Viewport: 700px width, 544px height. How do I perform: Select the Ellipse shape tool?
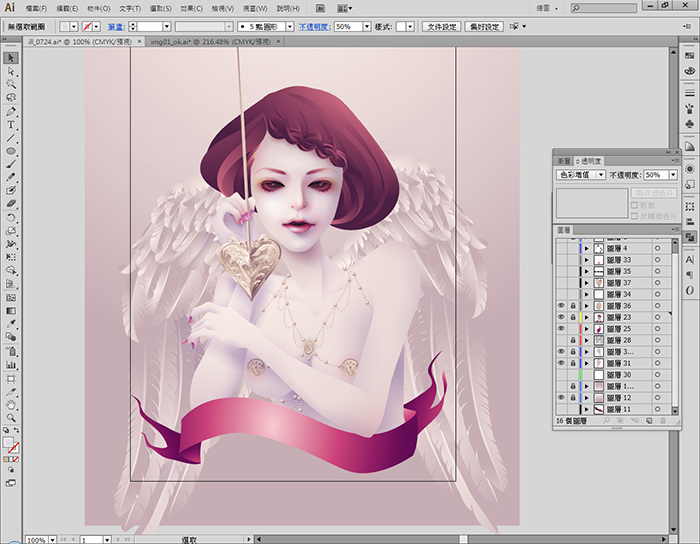11,151
